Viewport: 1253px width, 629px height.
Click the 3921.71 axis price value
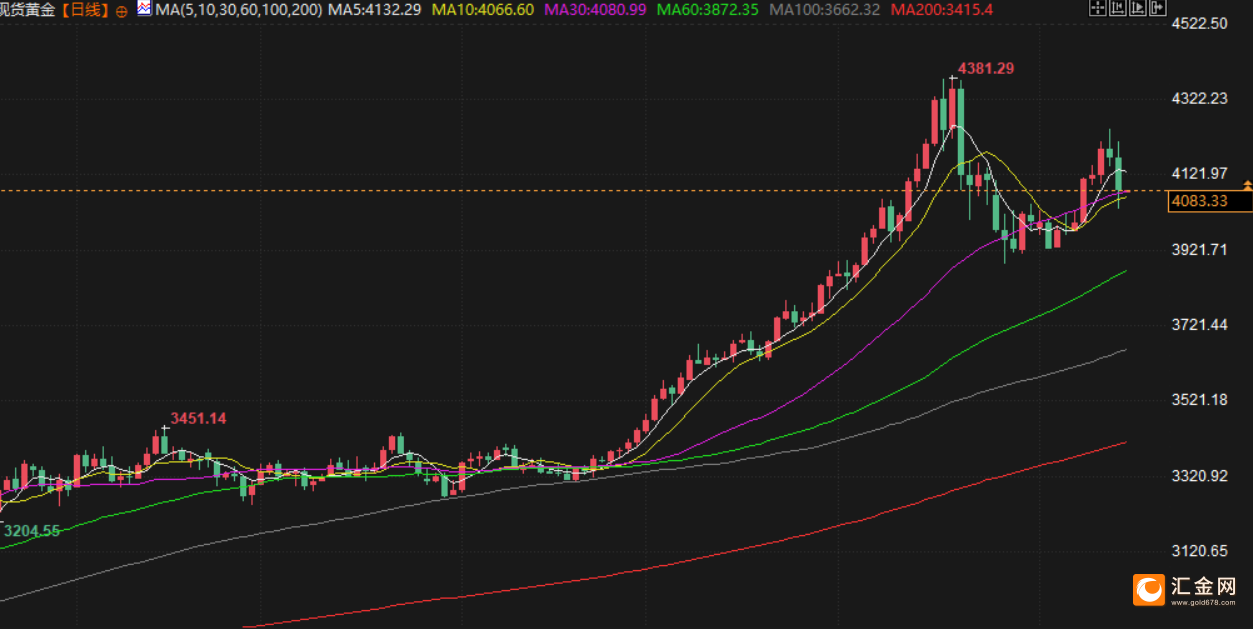click(x=1199, y=249)
